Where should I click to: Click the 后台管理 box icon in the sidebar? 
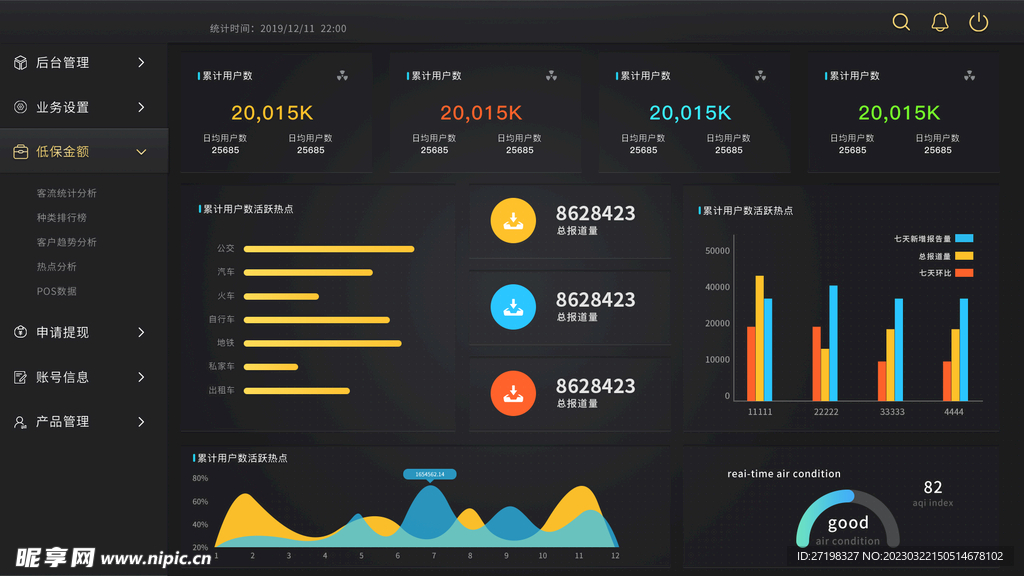22,62
